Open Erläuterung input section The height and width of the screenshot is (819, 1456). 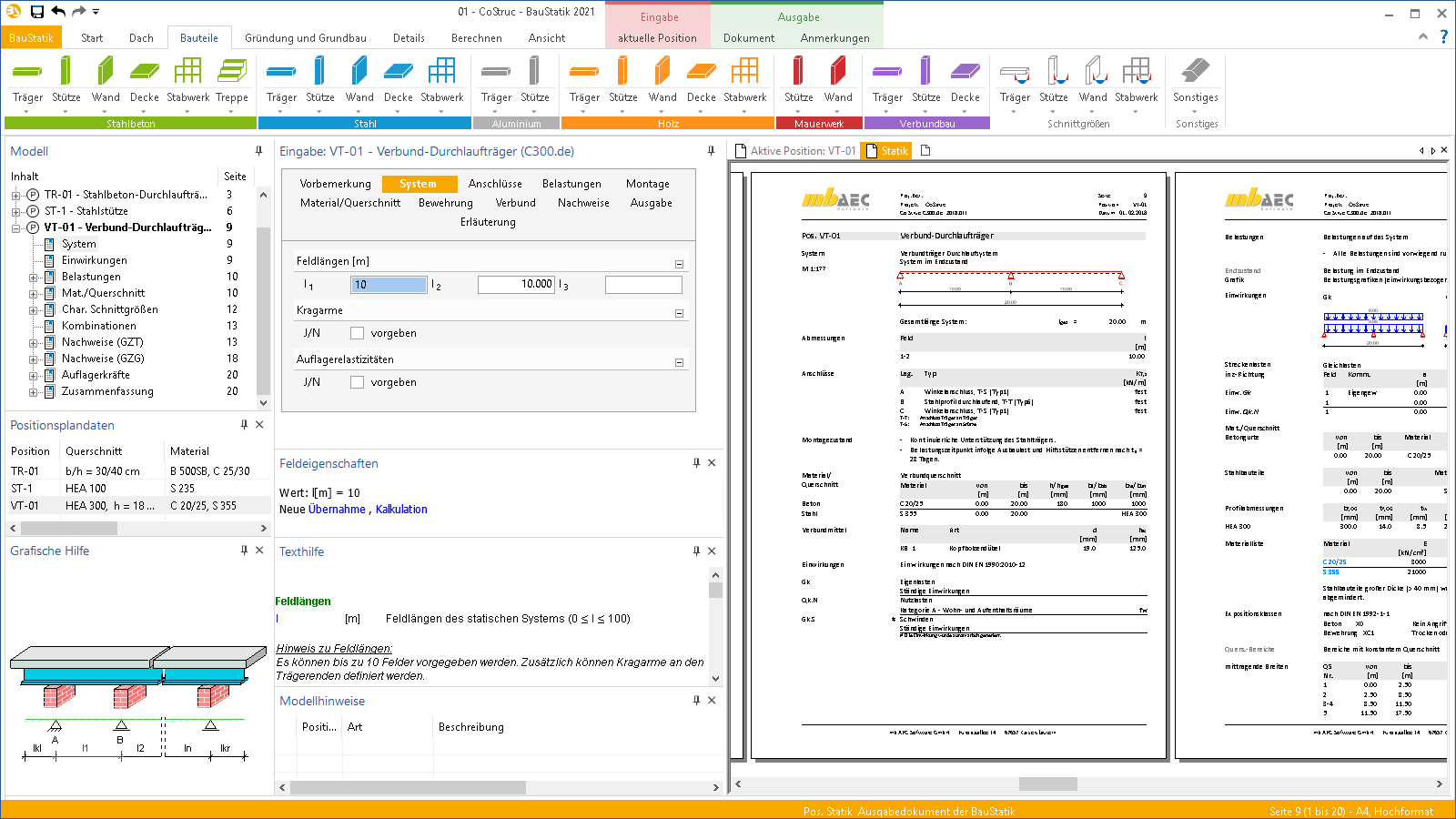click(488, 222)
